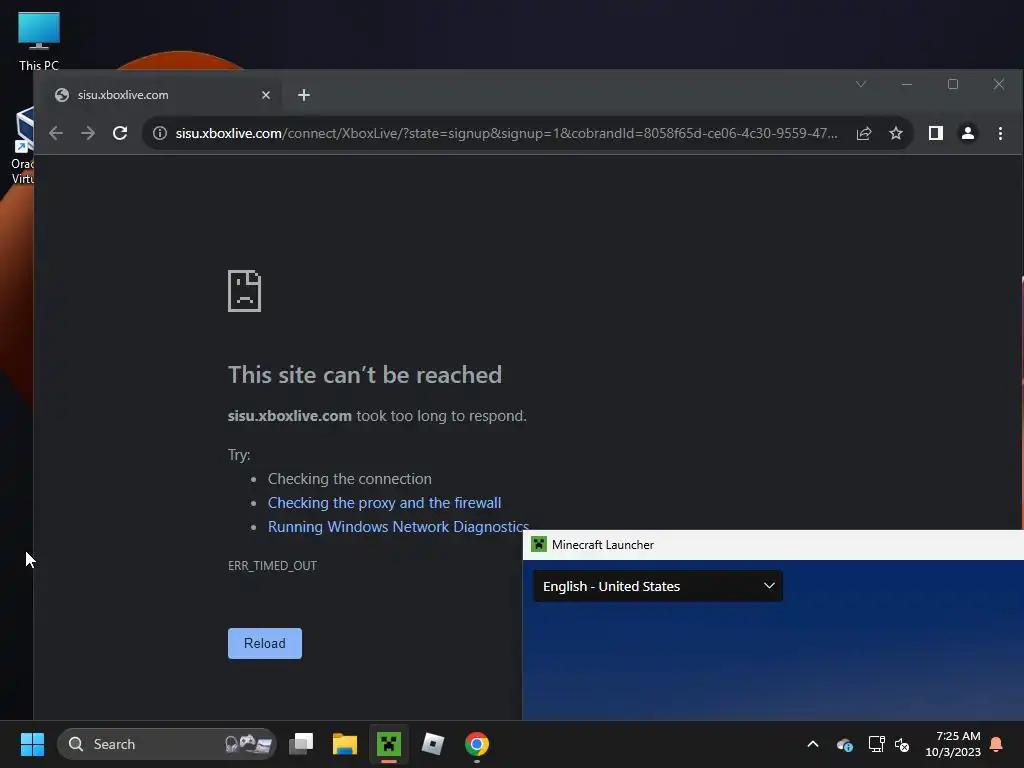The height and width of the screenshot is (768, 1024).
Task: Open Task View from the taskbar
Action: (x=301, y=744)
